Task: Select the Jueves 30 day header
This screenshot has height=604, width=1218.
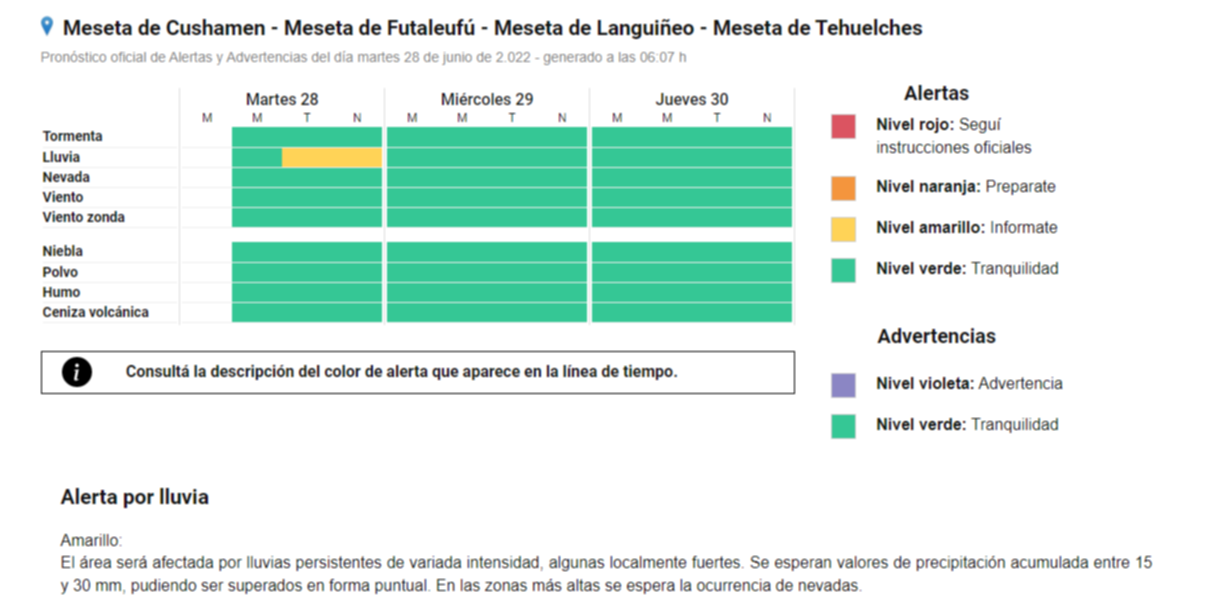Action: tap(692, 99)
